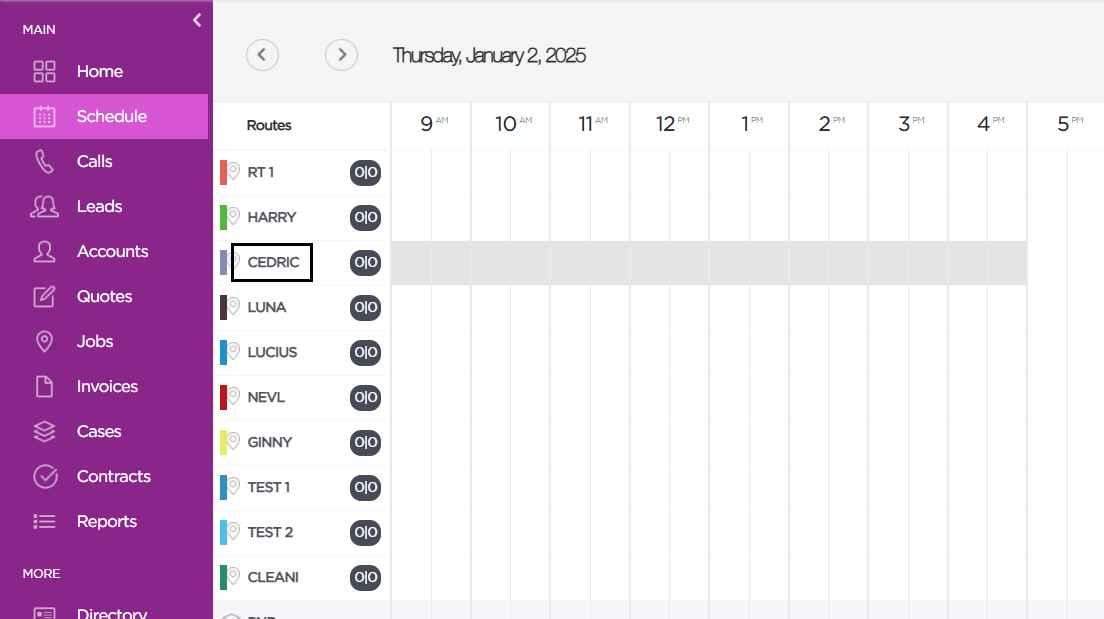The image size is (1104, 619).
Task: Click the Leads people icon
Action: (x=44, y=206)
